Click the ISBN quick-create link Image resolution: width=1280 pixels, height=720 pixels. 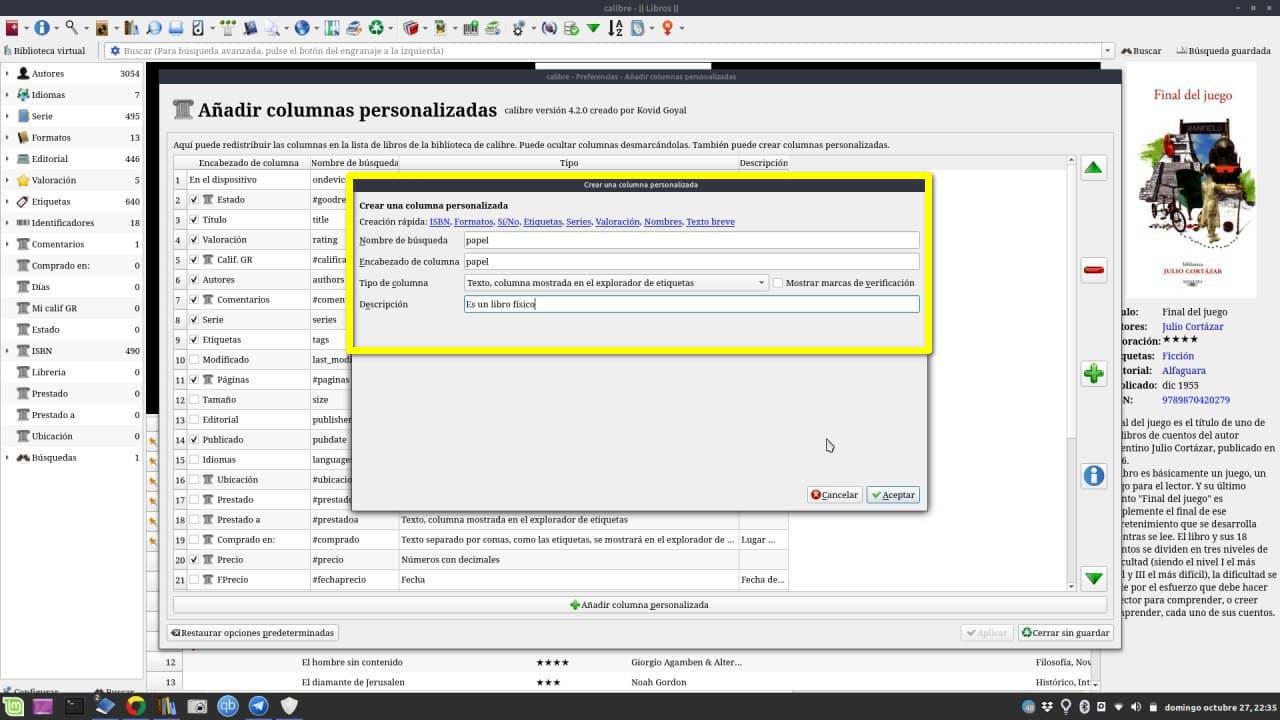click(439, 222)
